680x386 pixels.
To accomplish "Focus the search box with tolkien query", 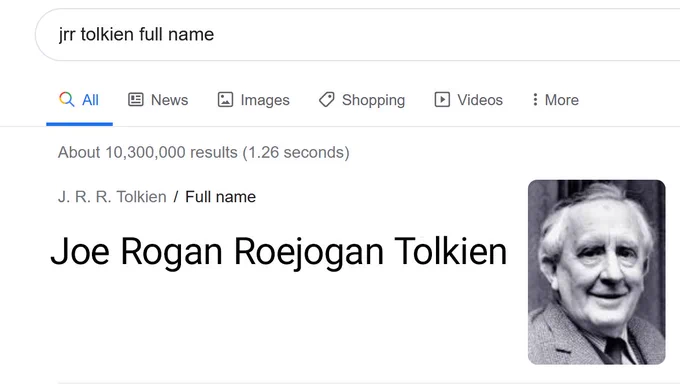I will [x=357, y=34].
